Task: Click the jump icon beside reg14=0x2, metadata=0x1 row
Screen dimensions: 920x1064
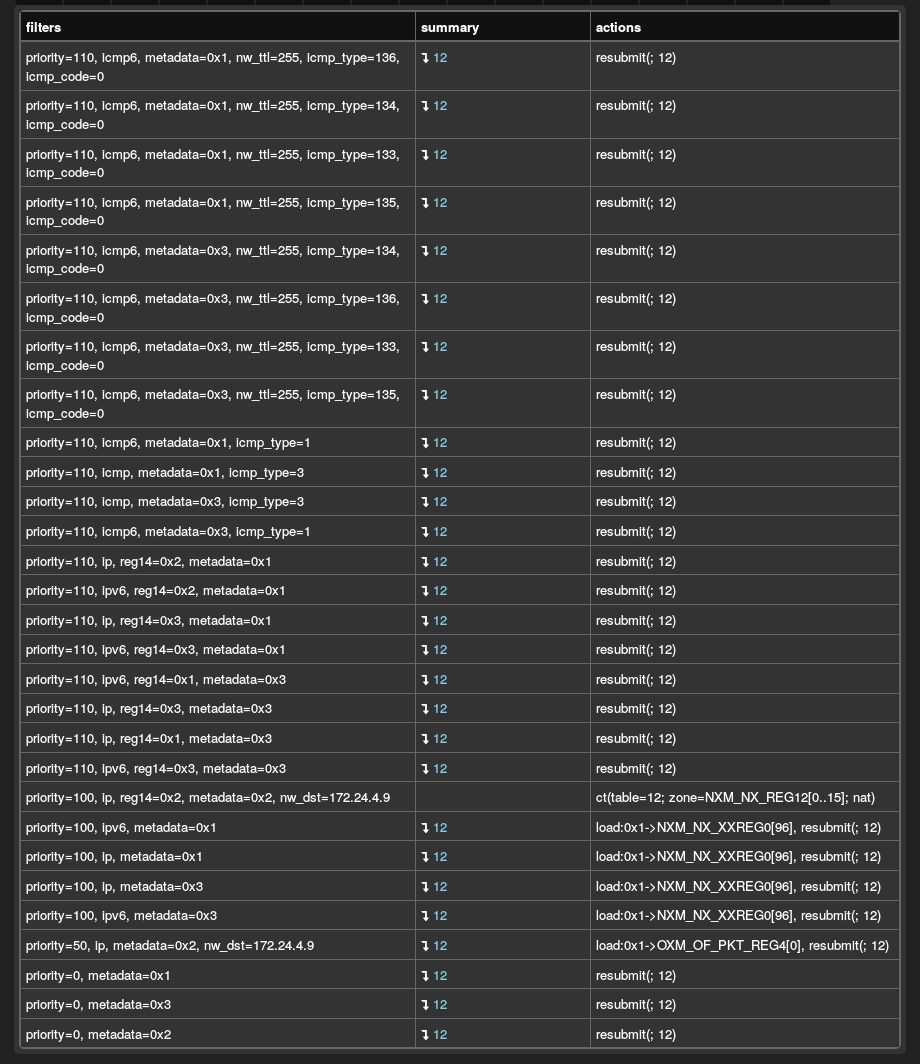Action: [x=427, y=561]
